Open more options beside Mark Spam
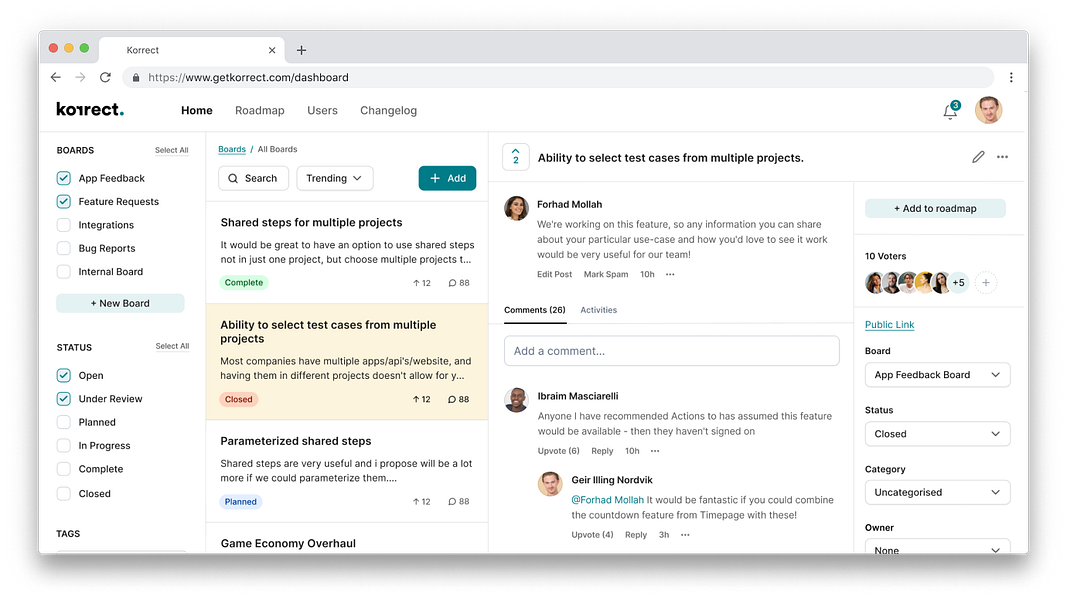1067x600 pixels. click(x=670, y=274)
